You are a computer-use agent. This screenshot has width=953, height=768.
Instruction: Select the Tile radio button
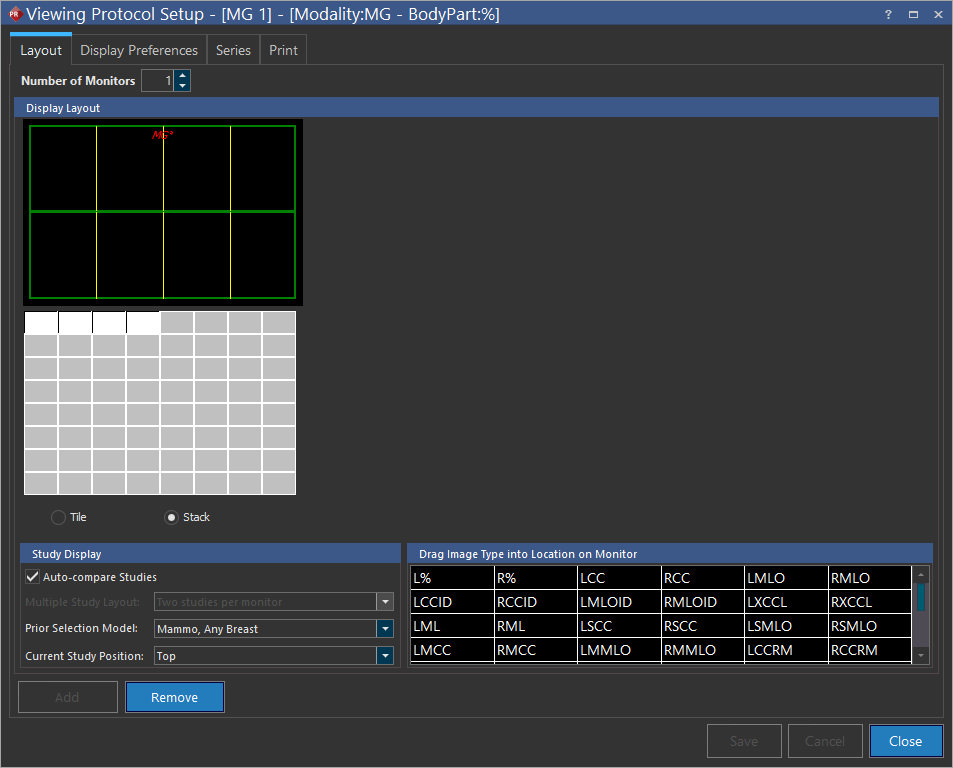point(58,517)
